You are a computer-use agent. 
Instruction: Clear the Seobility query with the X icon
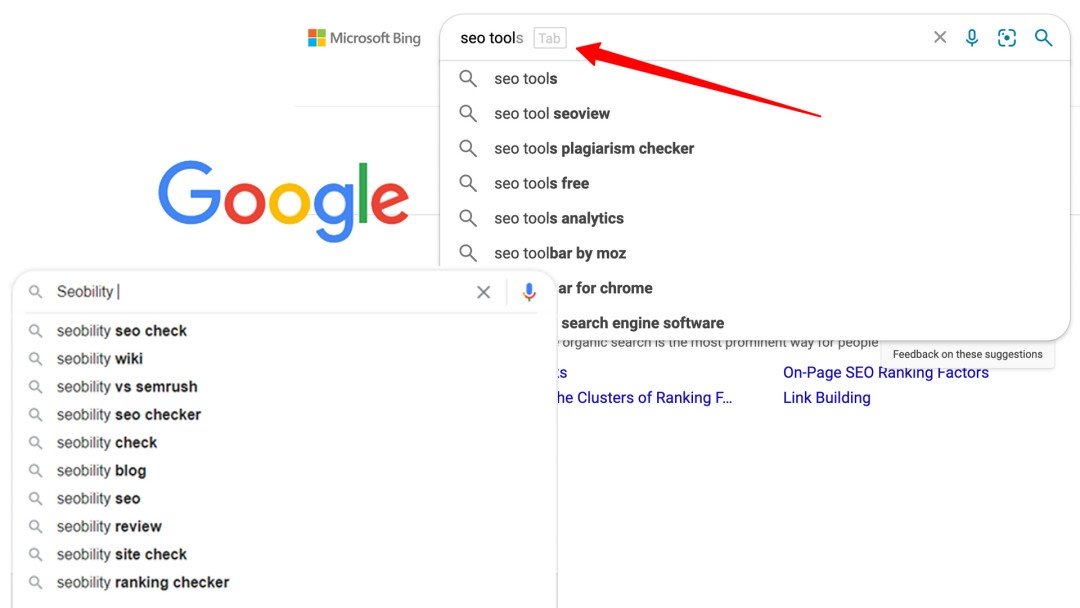[x=483, y=292]
